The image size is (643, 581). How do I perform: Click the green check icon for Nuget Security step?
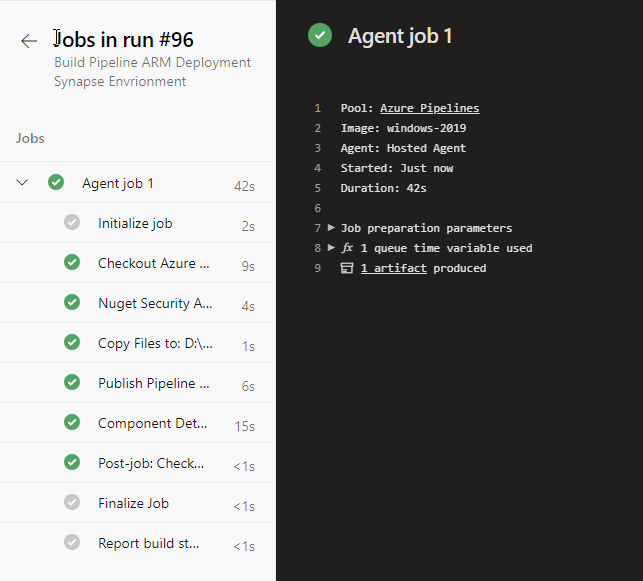(x=72, y=303)
